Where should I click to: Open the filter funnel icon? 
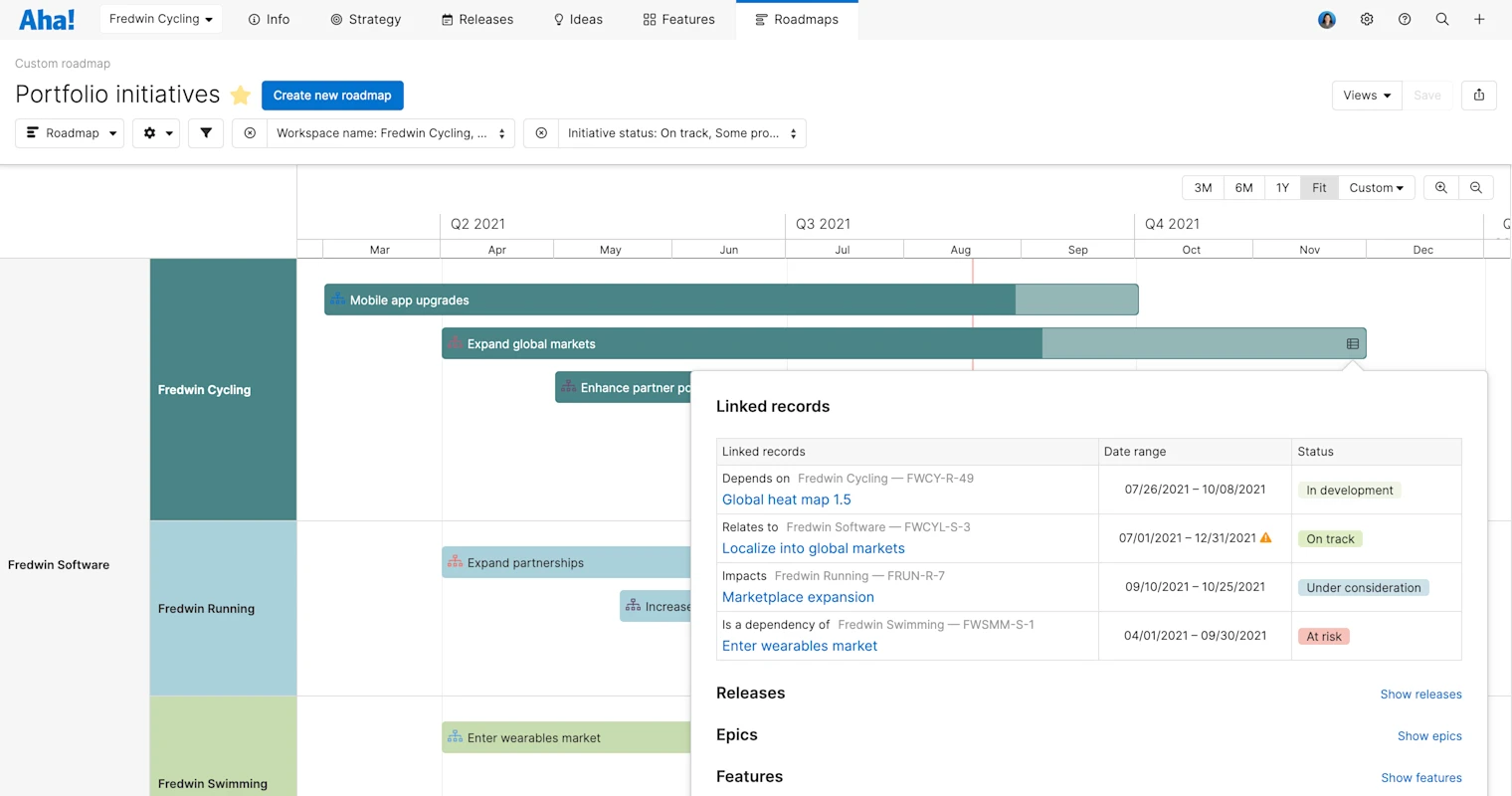205,132
